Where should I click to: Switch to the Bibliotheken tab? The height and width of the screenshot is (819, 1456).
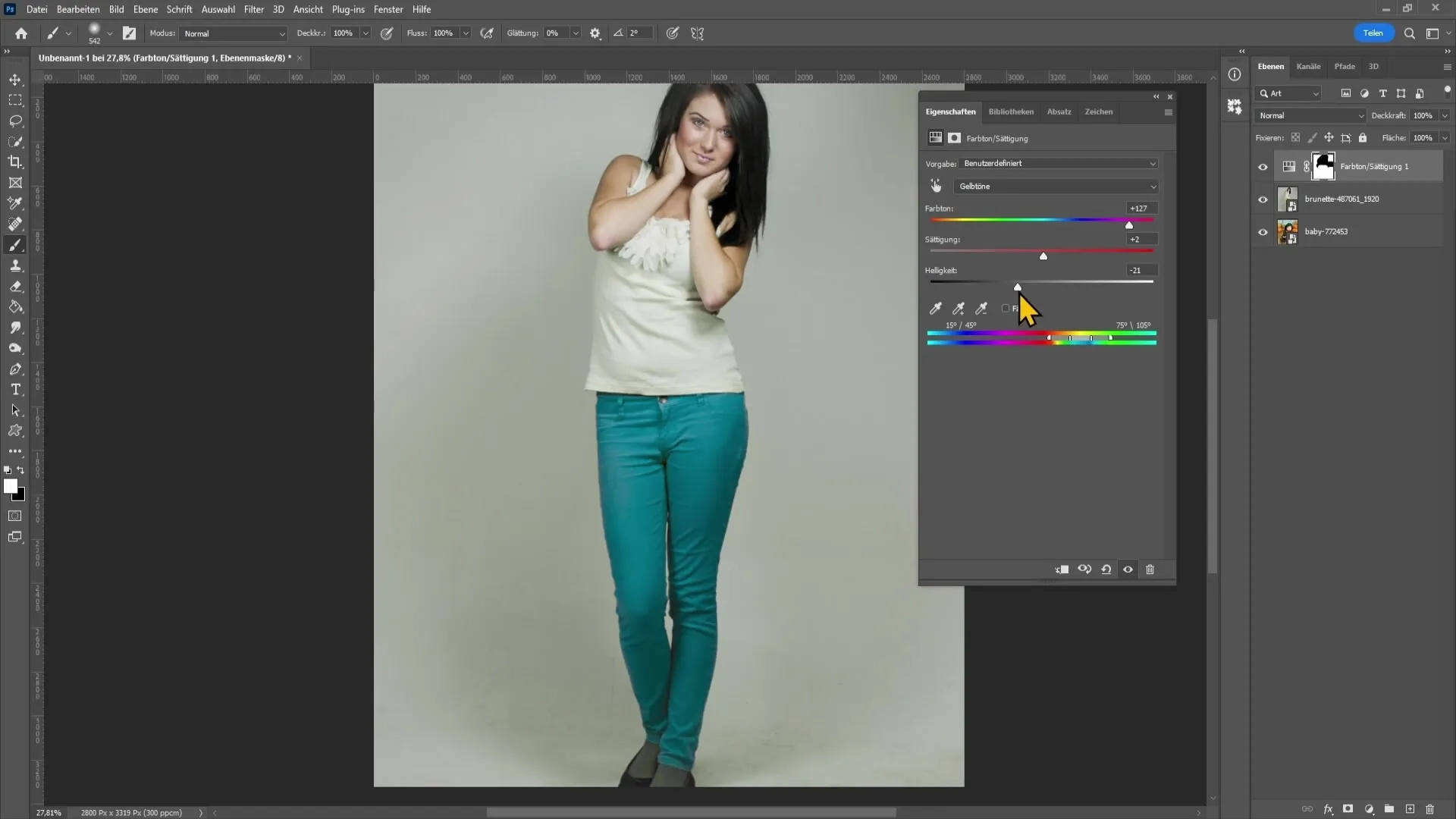point(1011,111)
